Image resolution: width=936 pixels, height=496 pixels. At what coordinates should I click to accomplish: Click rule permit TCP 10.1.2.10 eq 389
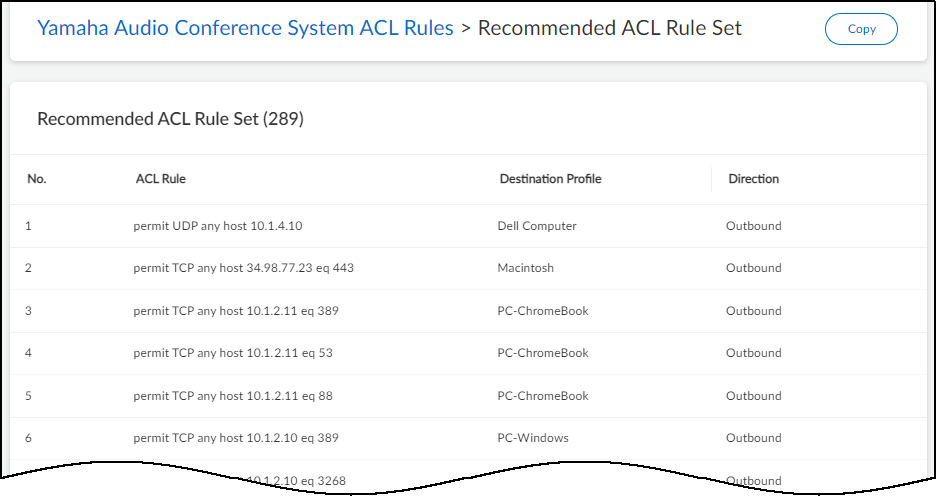(x=236, y=438)
